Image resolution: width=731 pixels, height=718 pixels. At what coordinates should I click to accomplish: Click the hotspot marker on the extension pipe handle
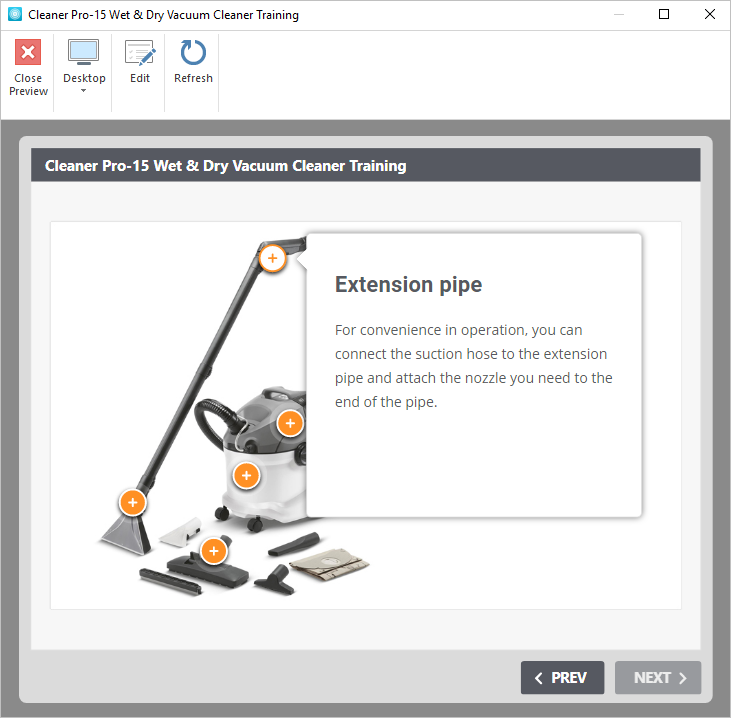(273, 259)
